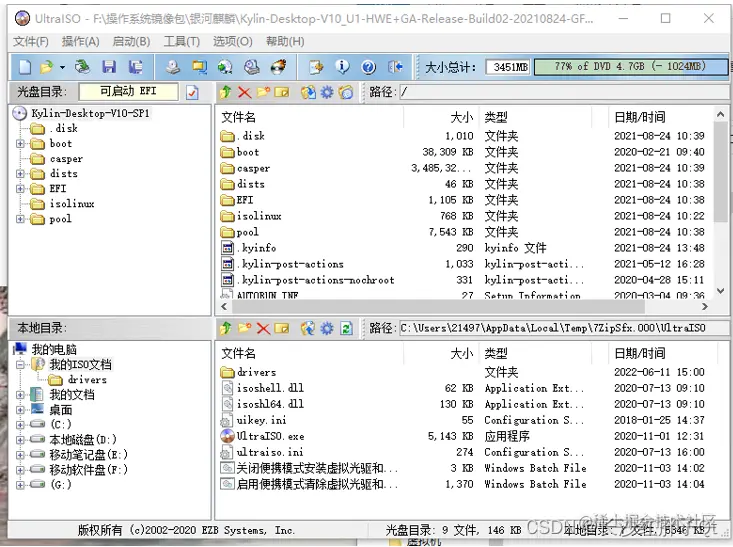Click the 大小总计 field showing 3451MB
The image size is (733, 547).
509,67
